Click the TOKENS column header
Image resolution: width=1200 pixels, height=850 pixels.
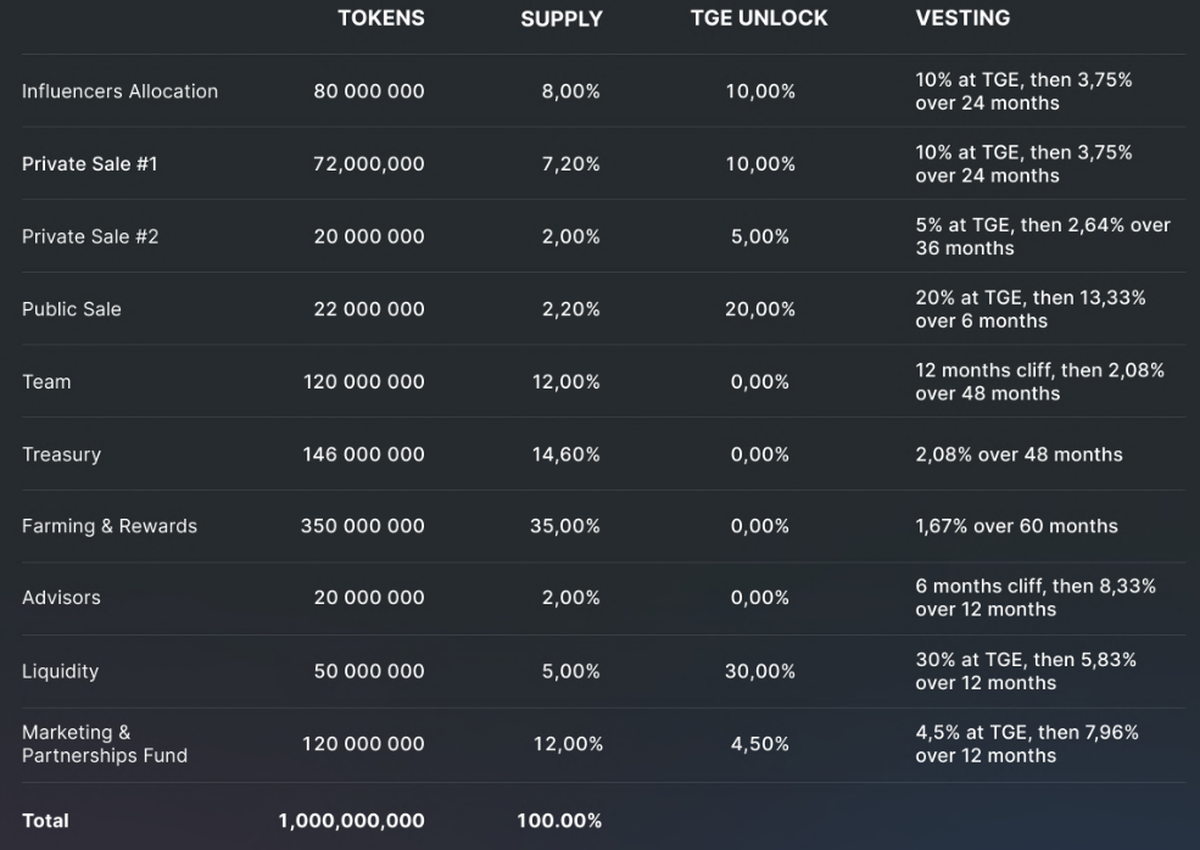click(381, 18)
